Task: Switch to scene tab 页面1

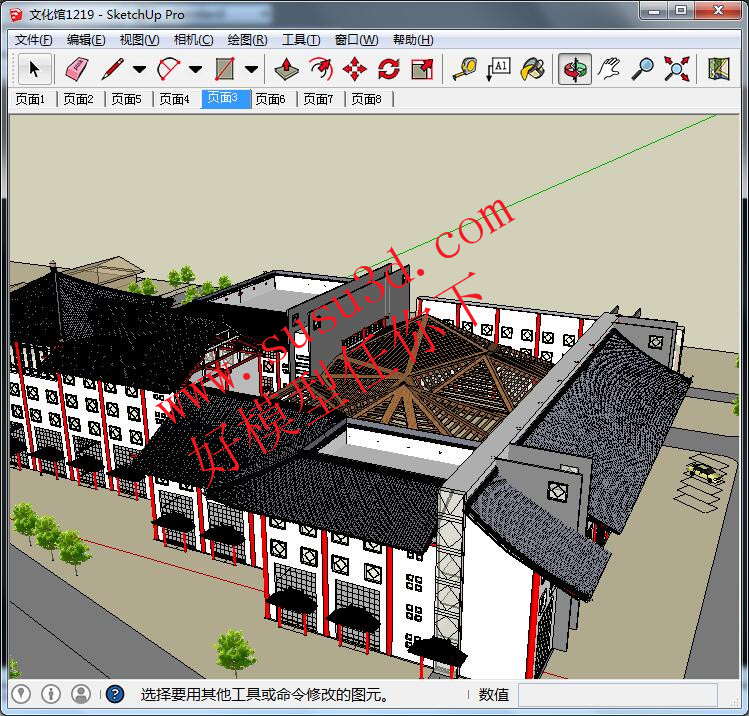Action: pyautogui.click(x=31, y=99)
